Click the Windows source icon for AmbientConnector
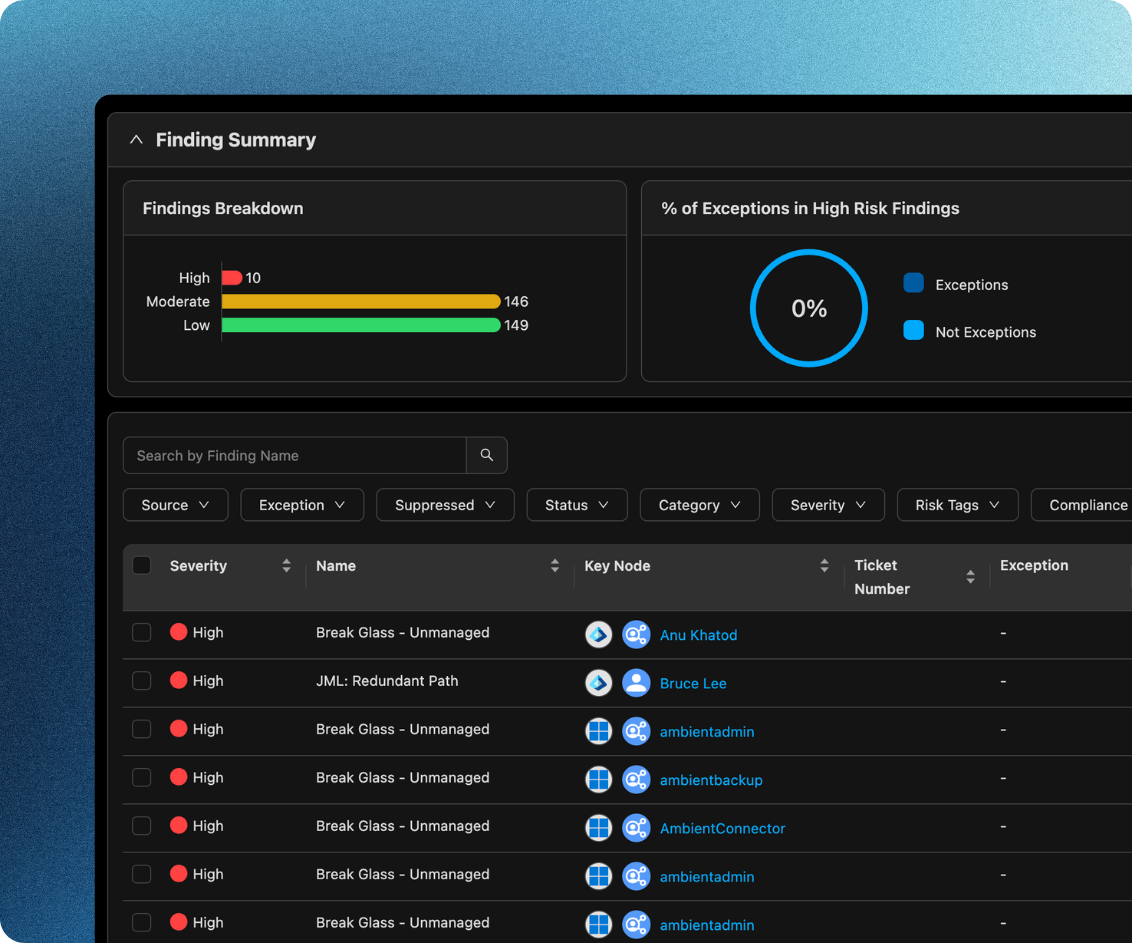Viewport: 1132px width, 943px height. tap(598, 828)
